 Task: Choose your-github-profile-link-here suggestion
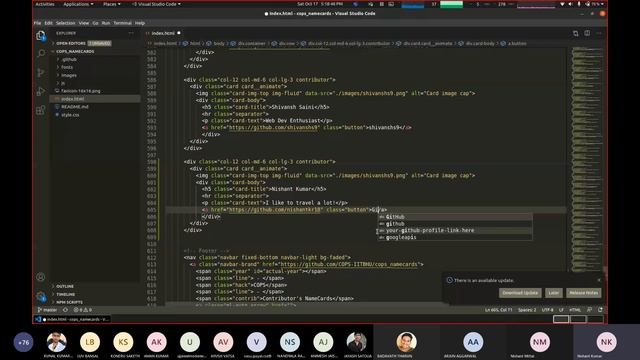455,231
